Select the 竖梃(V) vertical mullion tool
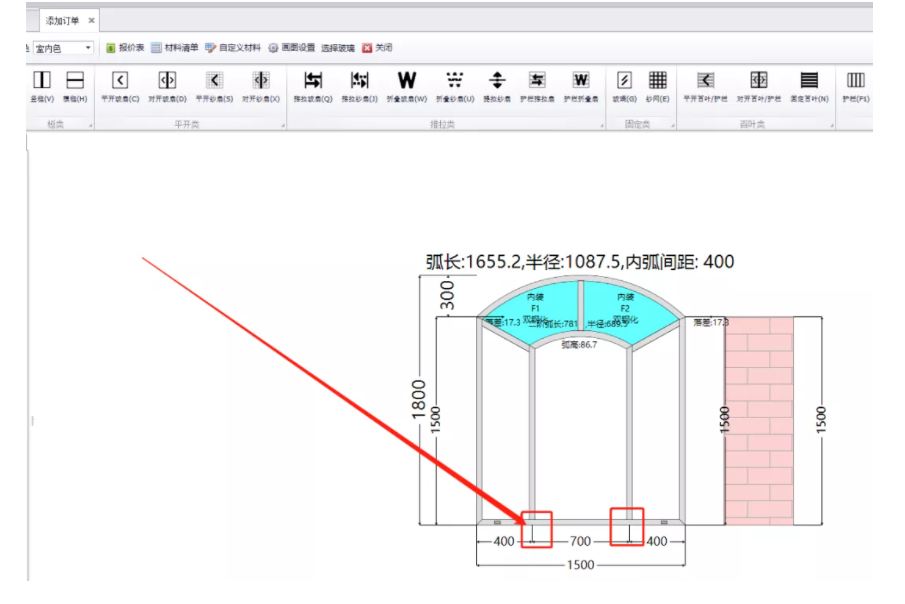The width and height of the screenshot is (905, 604). [41, 85]
